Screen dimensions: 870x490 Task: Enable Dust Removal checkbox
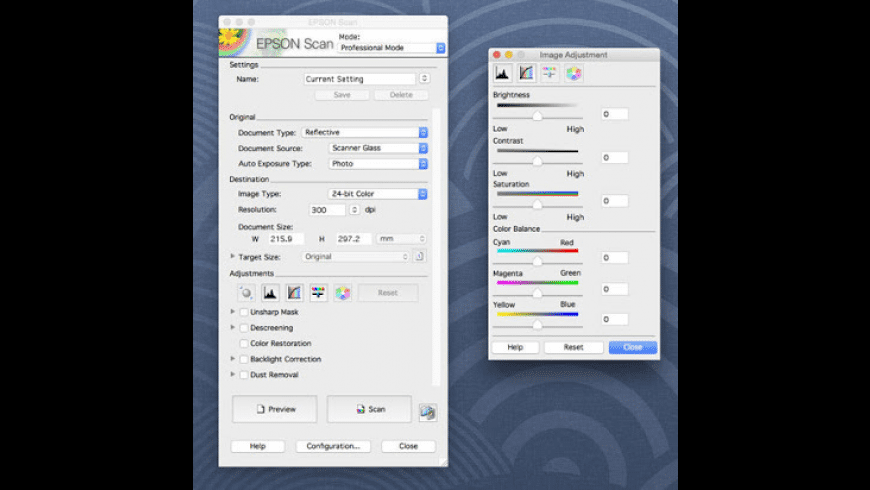pyautogui.click(x=244, y=375)
